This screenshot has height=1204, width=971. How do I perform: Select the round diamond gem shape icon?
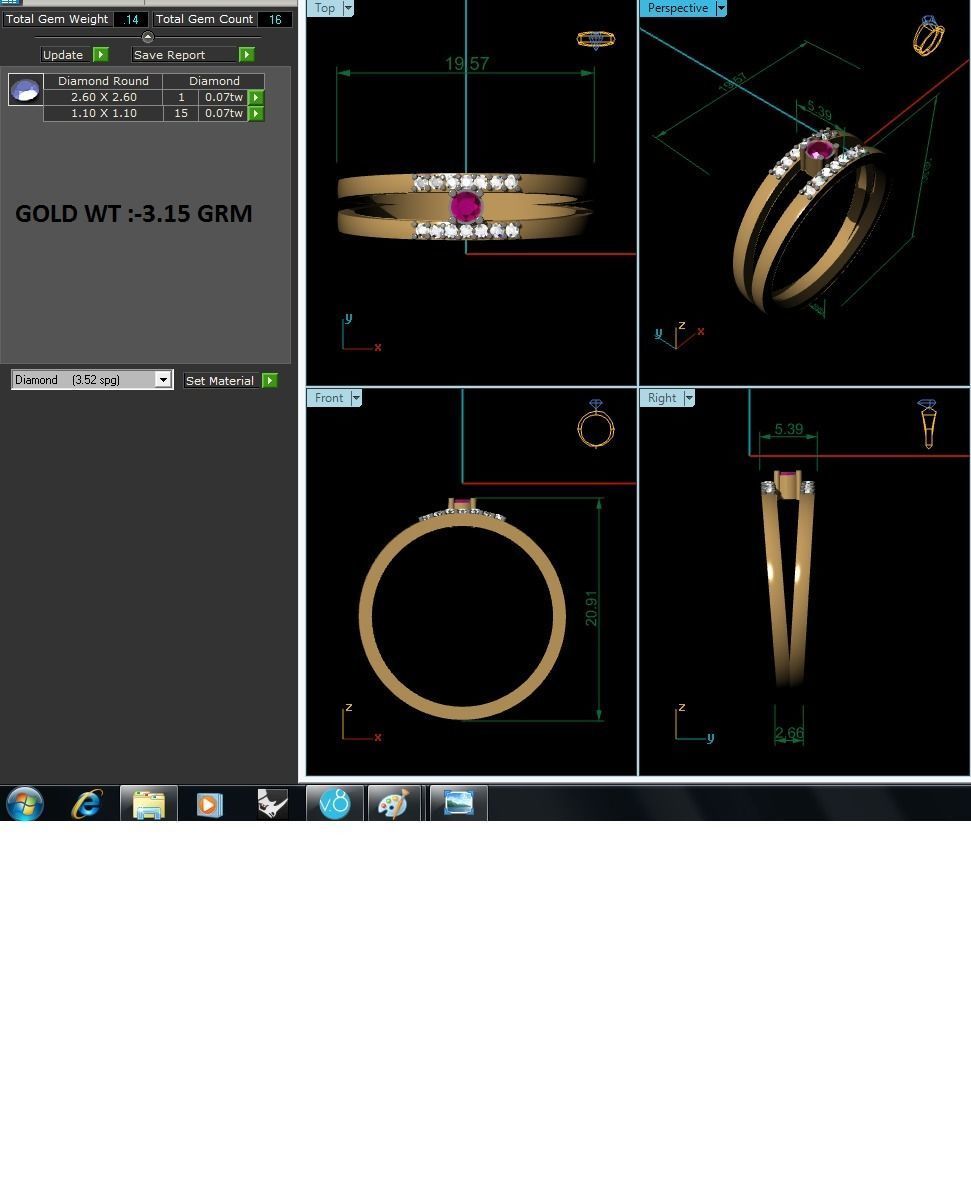tap(25, 90)
